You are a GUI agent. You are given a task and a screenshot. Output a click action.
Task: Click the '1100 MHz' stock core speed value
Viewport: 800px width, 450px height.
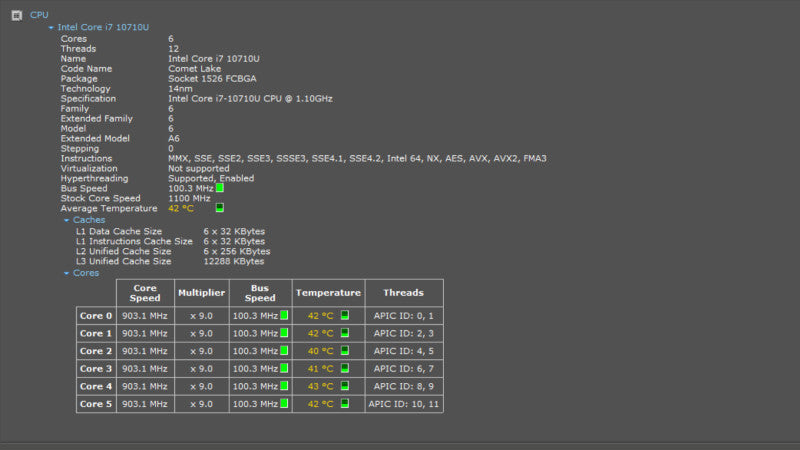189,198
